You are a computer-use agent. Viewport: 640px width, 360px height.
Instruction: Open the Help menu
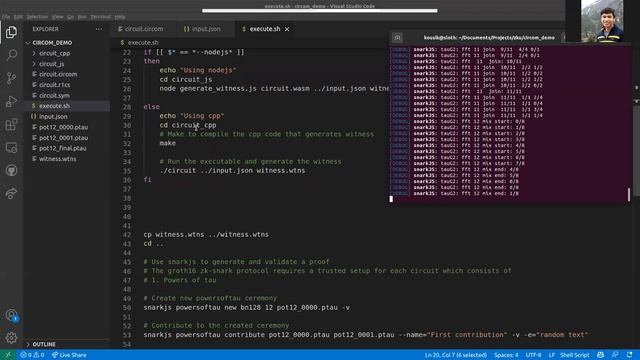pyautogui.click(x=120, y=17)
